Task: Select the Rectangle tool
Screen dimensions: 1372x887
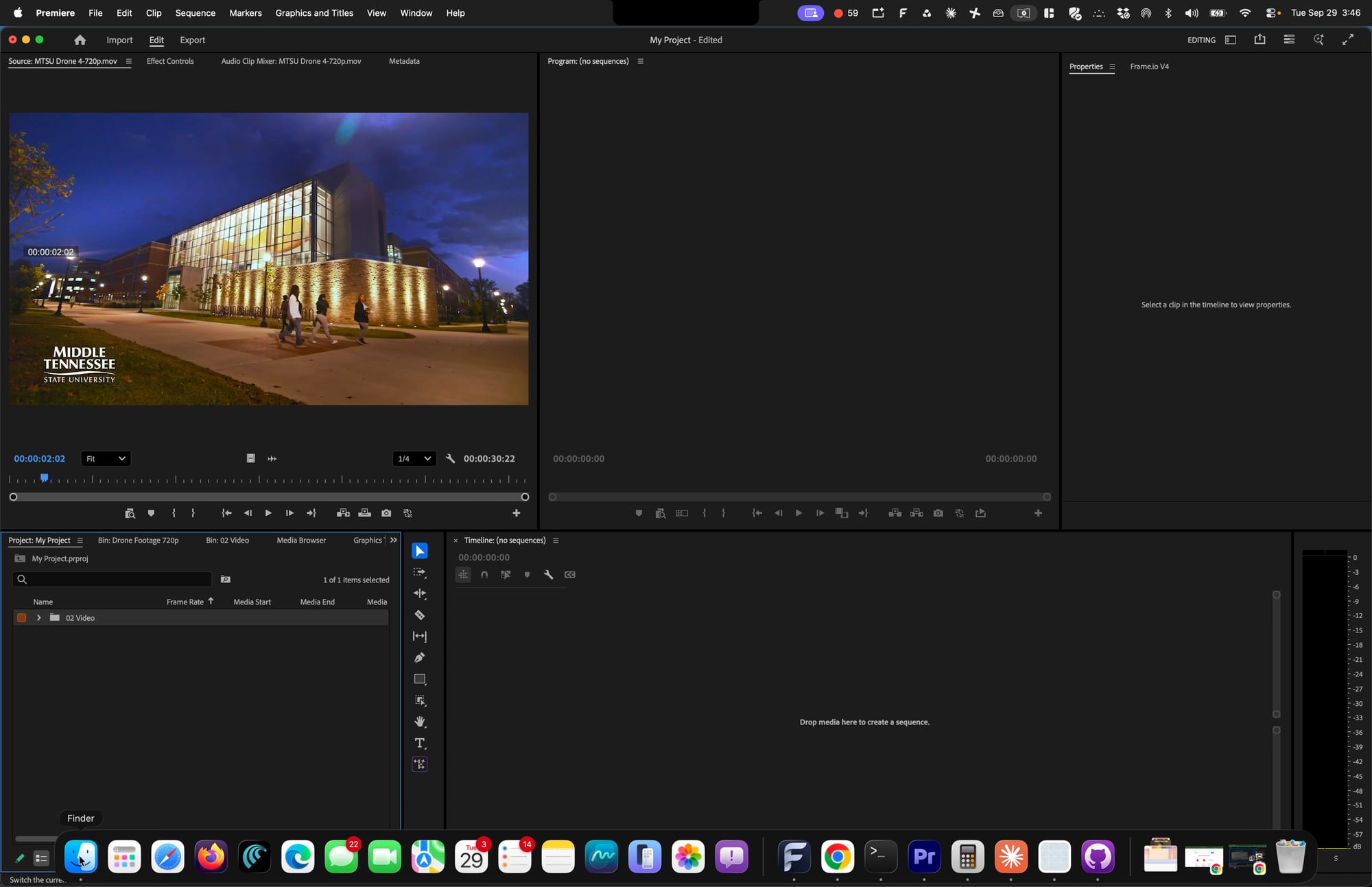Action: pos(419,679)
